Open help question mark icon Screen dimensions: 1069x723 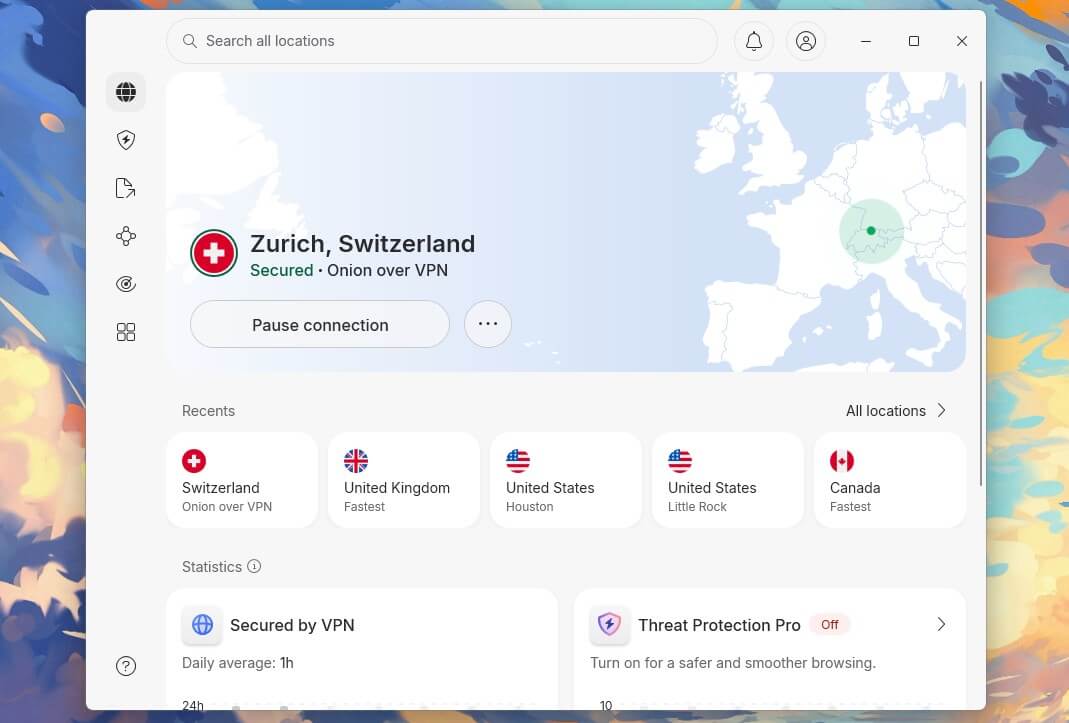coord(125,666)
